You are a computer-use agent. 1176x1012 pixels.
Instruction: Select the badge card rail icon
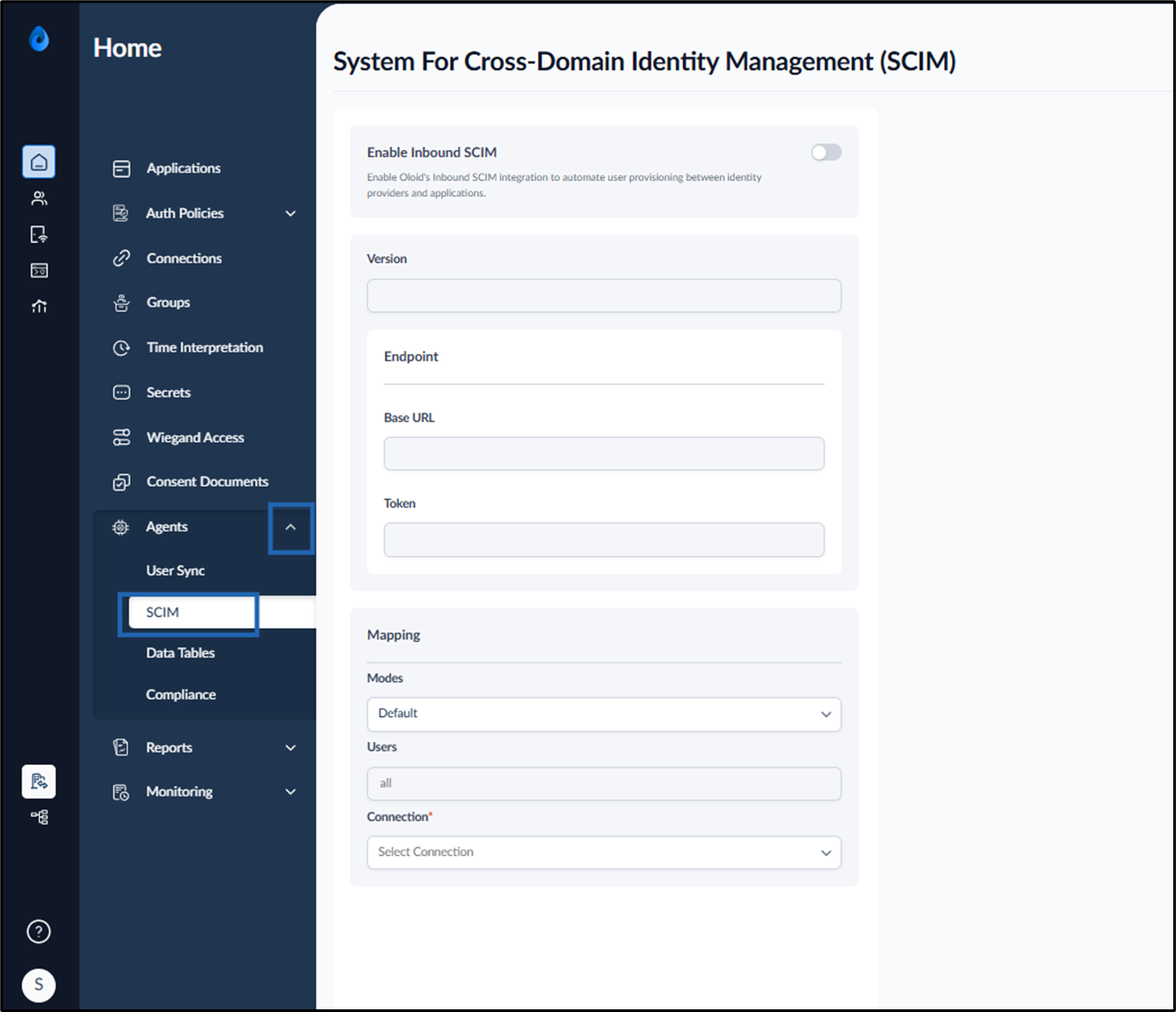(39, 270)
